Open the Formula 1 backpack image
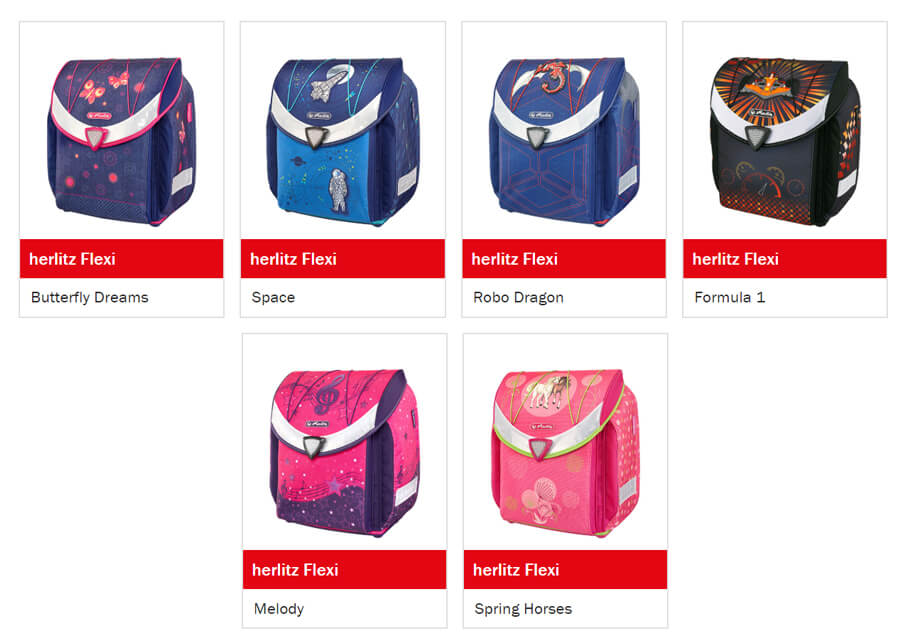Viewport: 905px width, 643px height. 785,141
